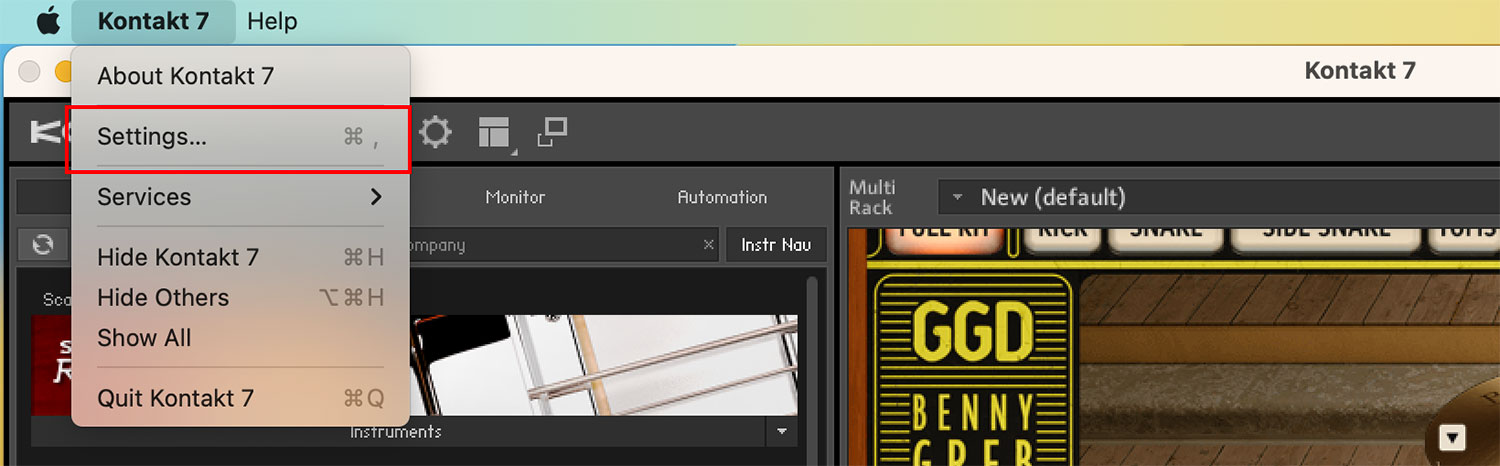This screenshot has width=1500, height=466.
Task: Click the small down-arrow button on GGD panel
Action: click(1452, 437)
